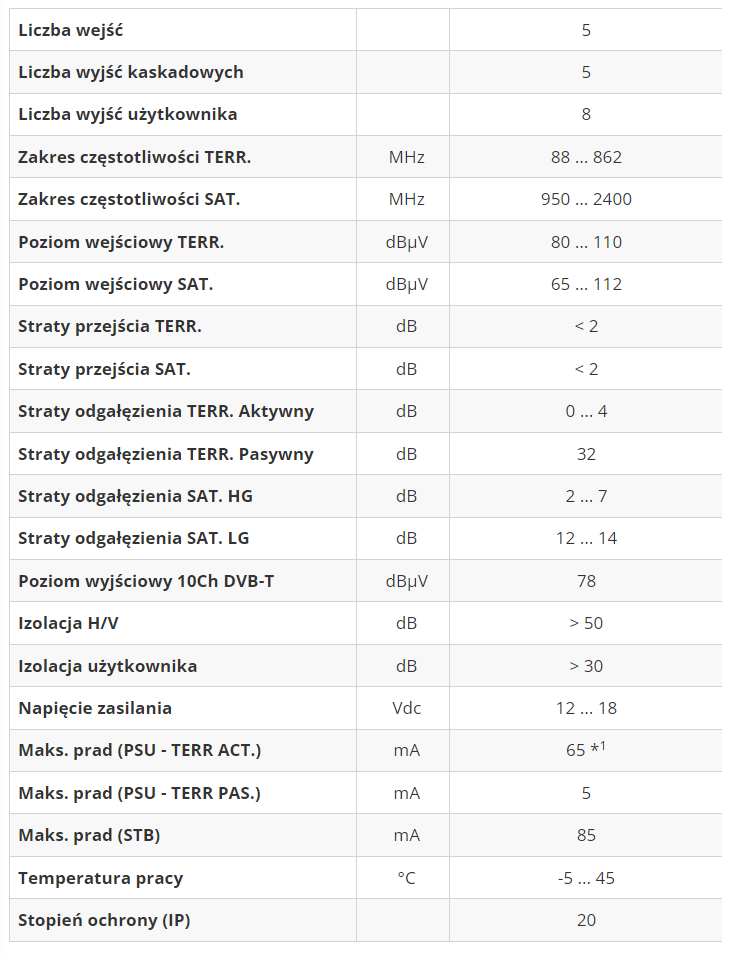
Task: Click the '65 *1' footnote current value
Action: point(586,750)
